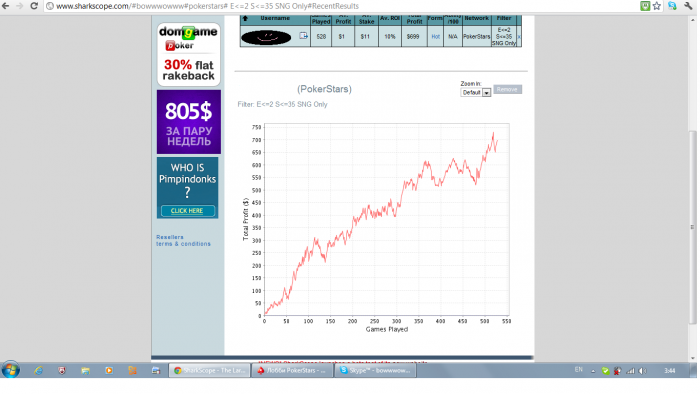Open the 805$ purple banner ad
Viewport: 700px width, 394px height.
pos(188,122)
